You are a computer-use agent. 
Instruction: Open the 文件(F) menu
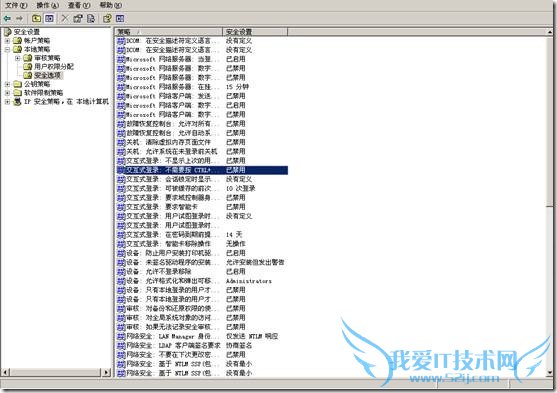(16, 5)
